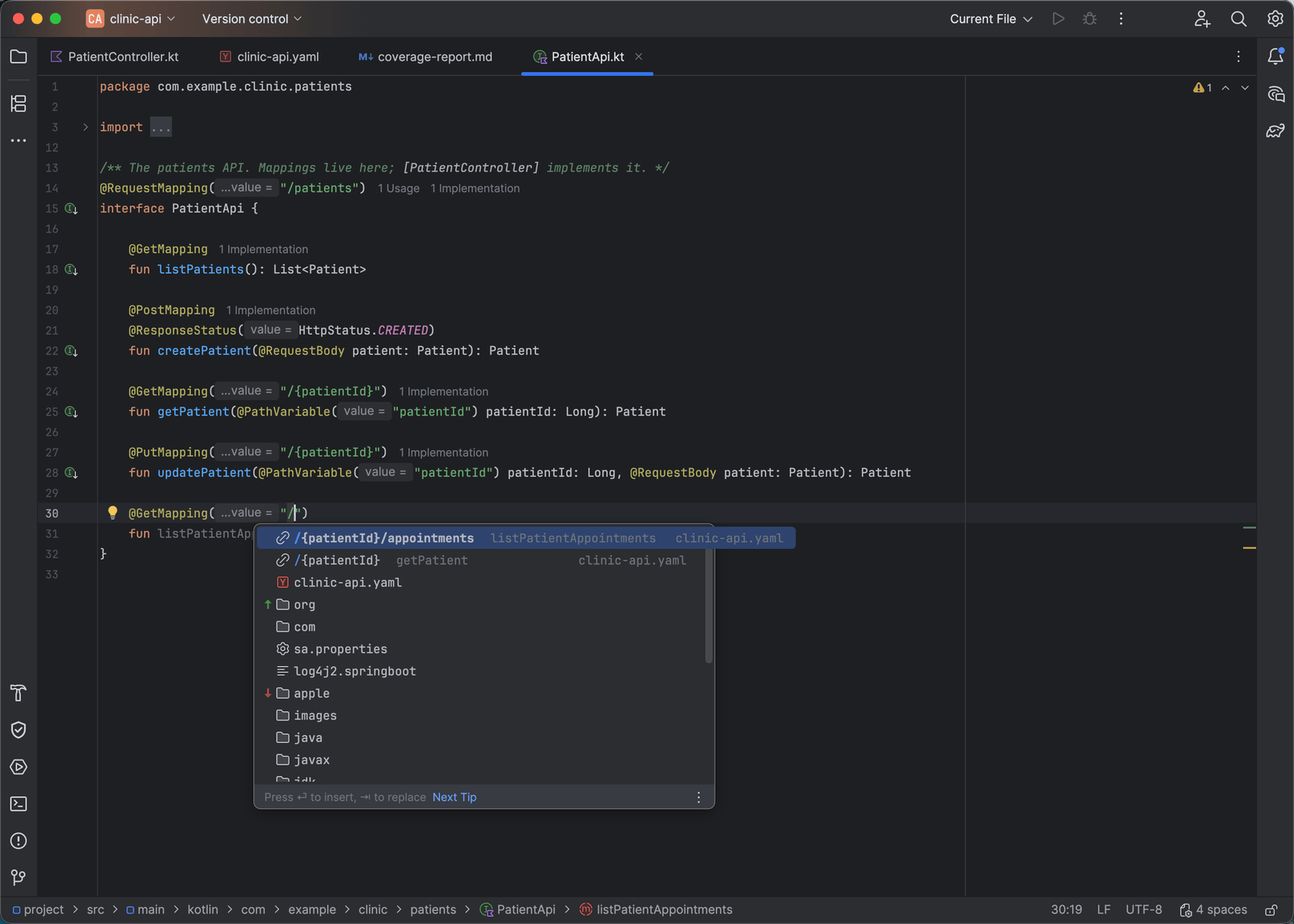Change the UTF-8 file encoding

(x=1144, y=909)
